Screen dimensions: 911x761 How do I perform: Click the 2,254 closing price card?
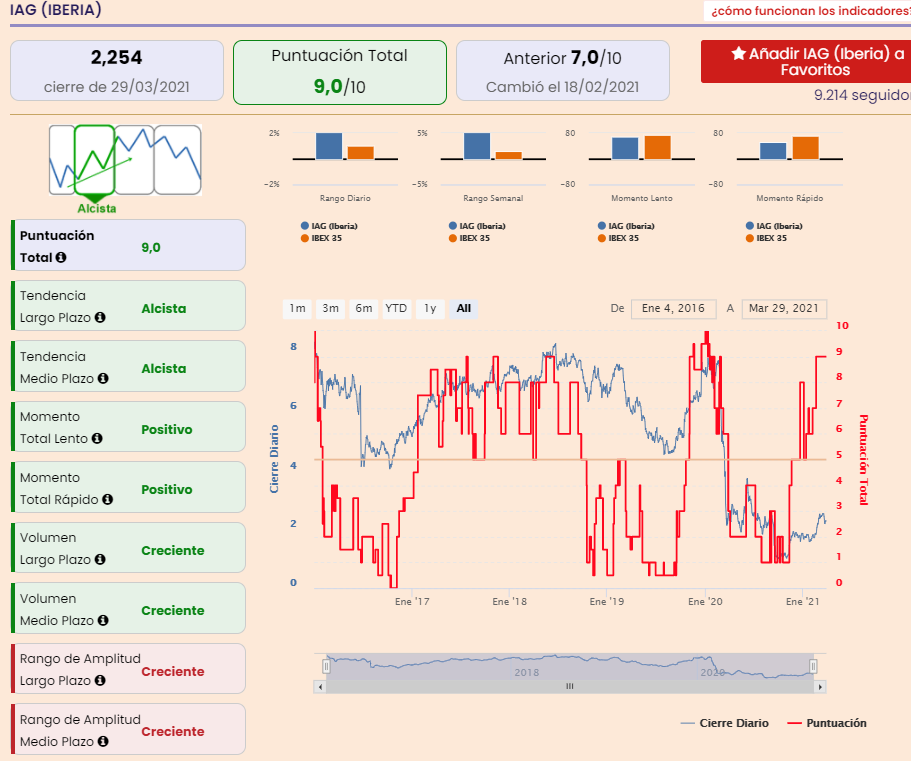click(x=117, y=71)
